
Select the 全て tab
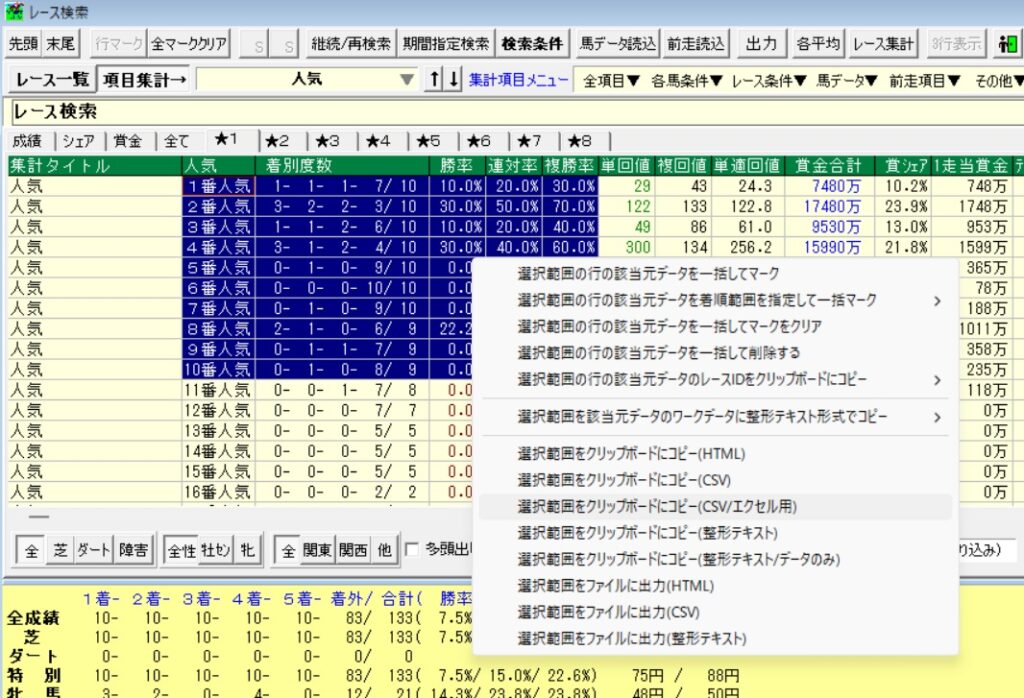pos(176,140)
